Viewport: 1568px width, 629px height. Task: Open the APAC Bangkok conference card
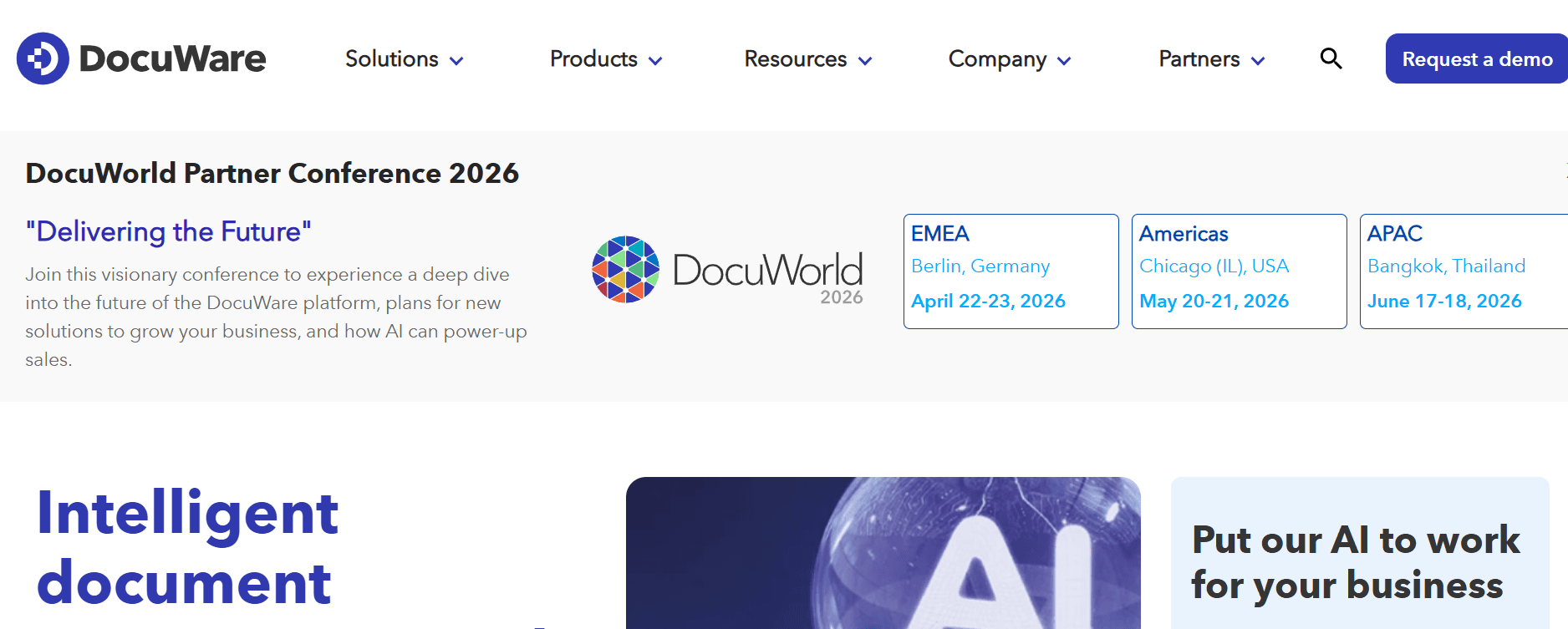pos(1464,271)
